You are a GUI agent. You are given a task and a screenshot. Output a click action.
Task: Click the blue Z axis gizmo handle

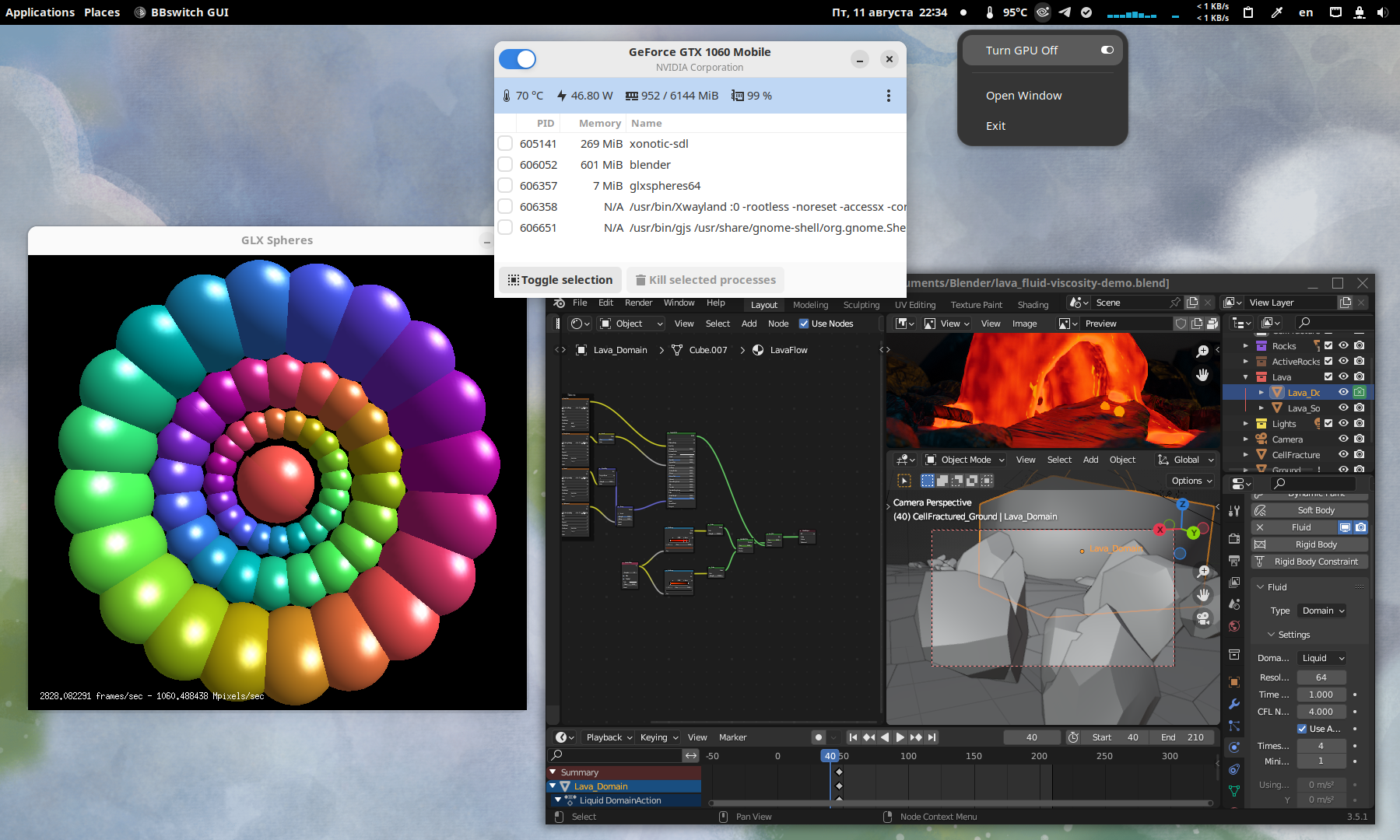click(x=1182, y=505)
